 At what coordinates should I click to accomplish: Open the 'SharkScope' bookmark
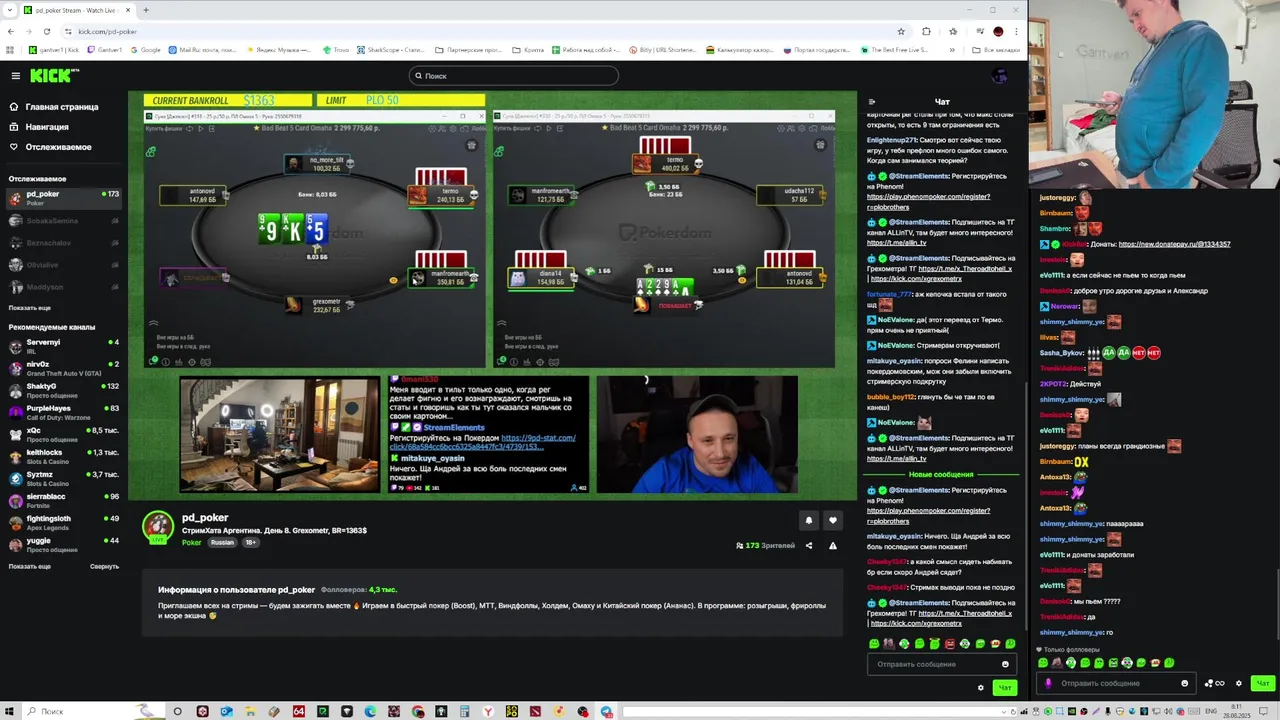pos(391,50)
